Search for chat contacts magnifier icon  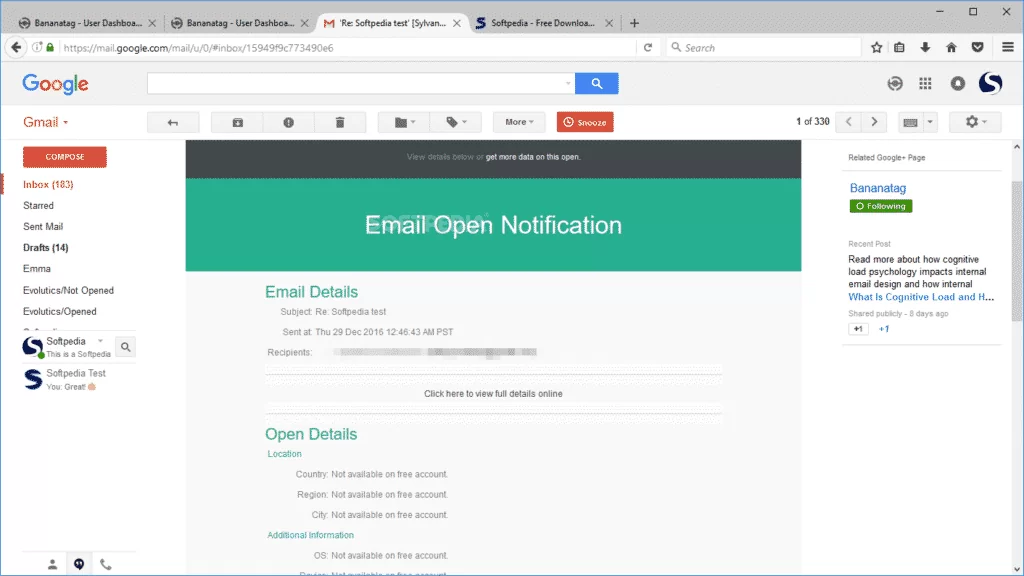point(125,347)
